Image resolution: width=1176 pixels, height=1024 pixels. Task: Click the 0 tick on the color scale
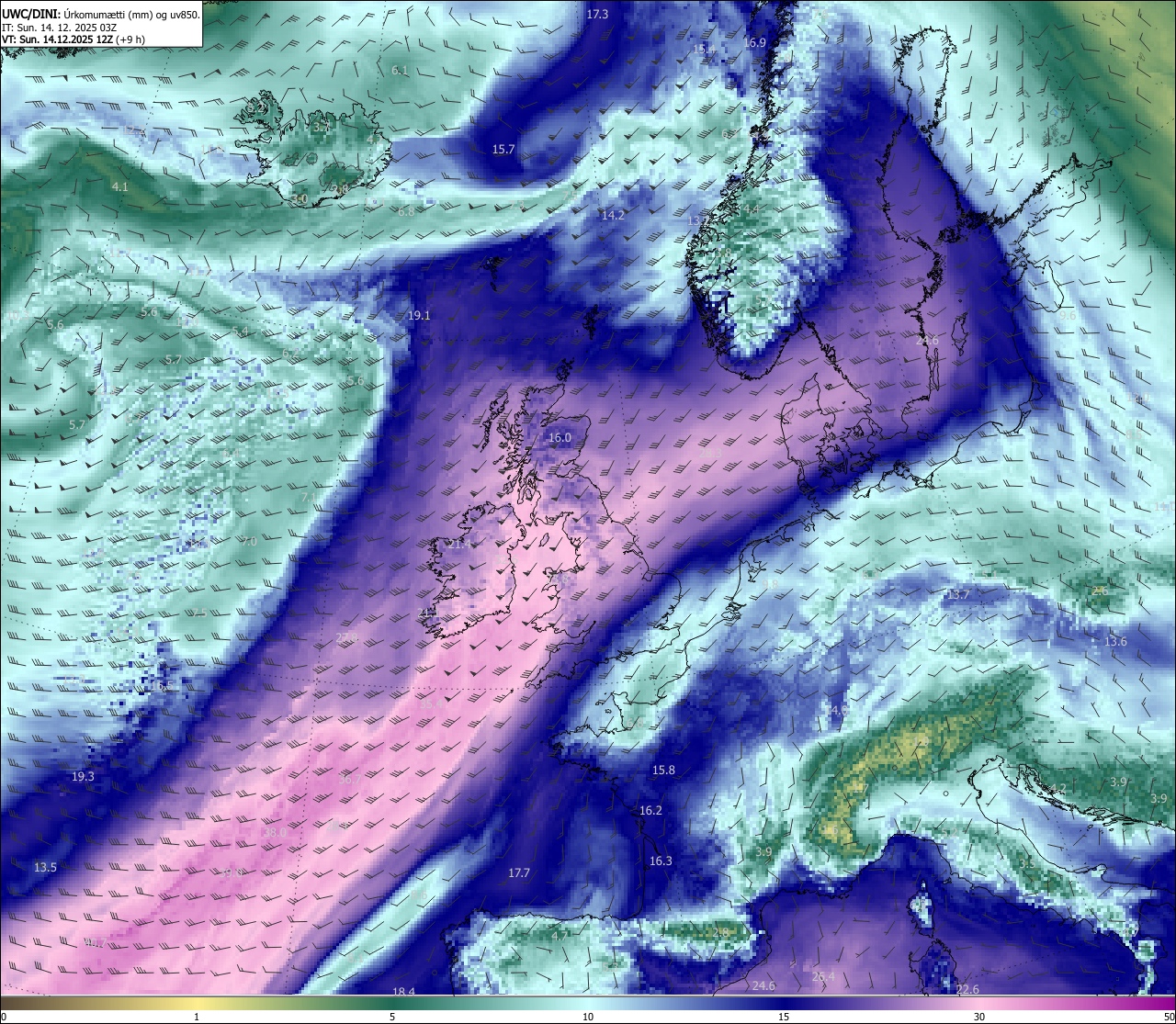pos(3,1017)
